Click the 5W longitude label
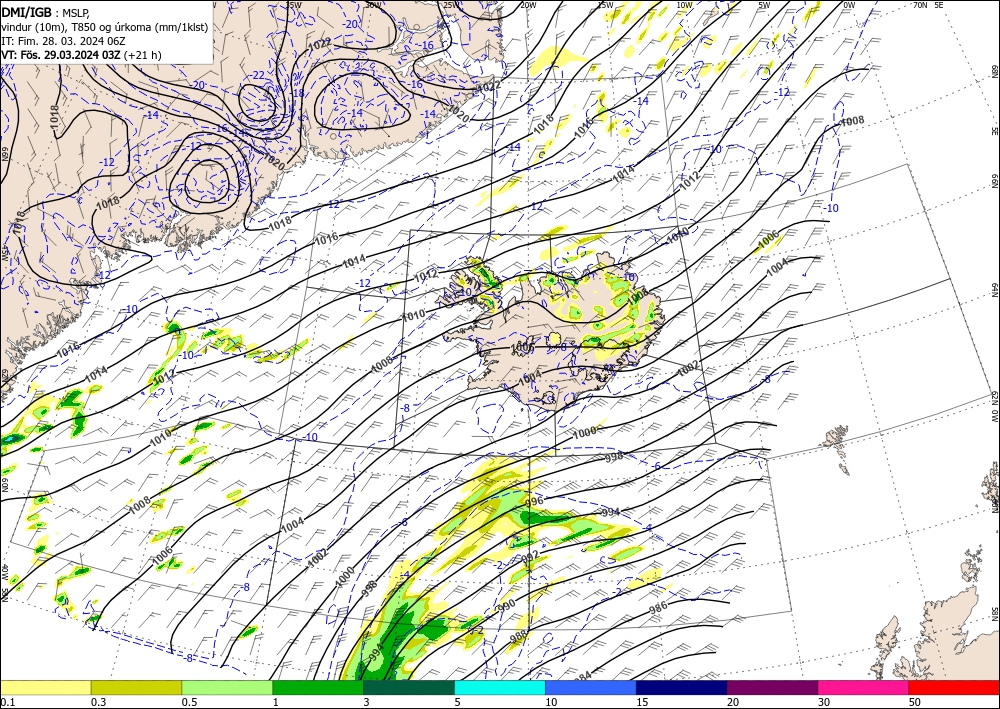Screen dimensions: 1000x709 click(764, 5)
